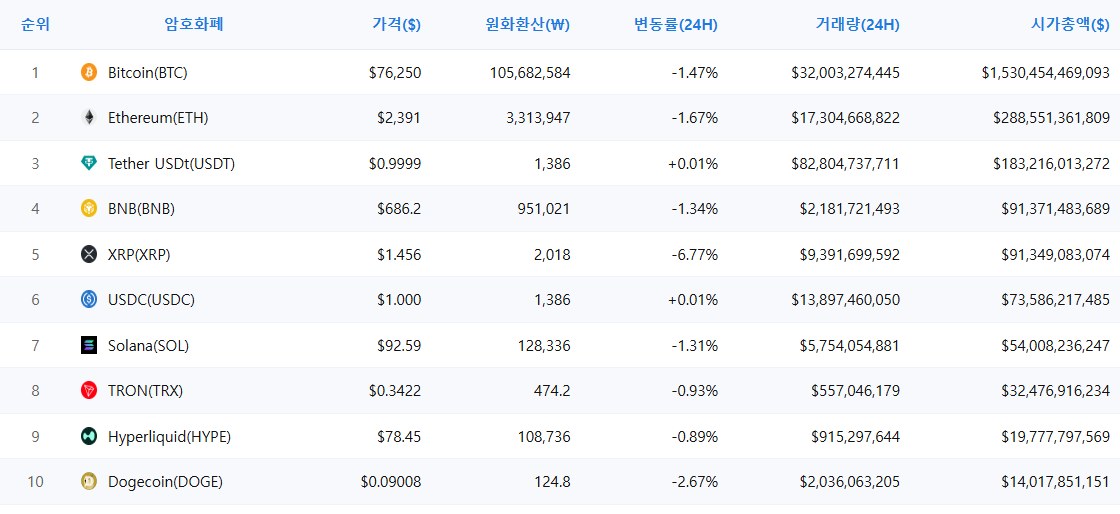Select Ethereum won value 3,313,947

coord(539,118)
